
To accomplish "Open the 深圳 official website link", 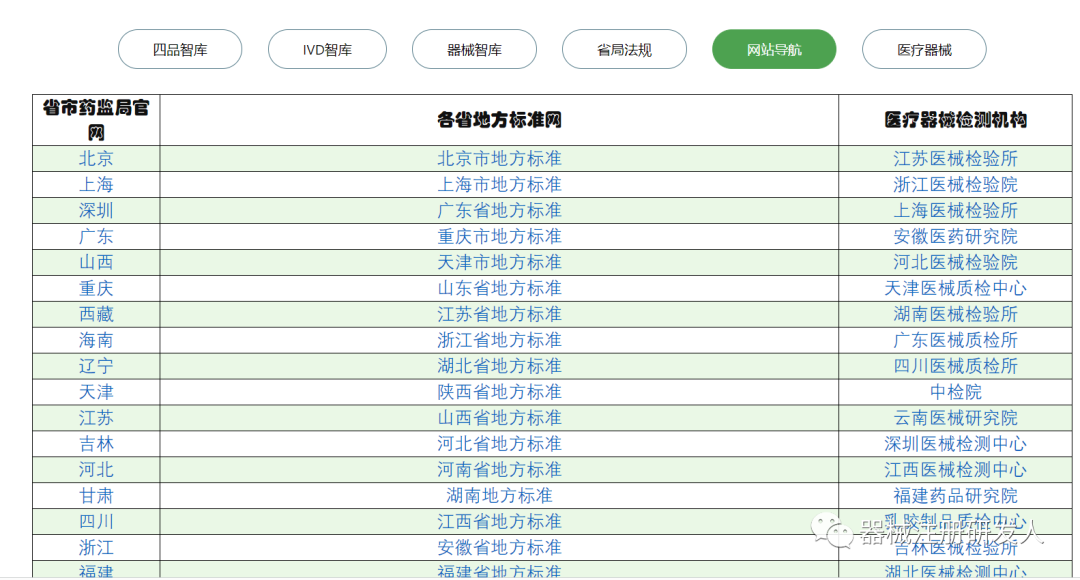I will [97, 210].
